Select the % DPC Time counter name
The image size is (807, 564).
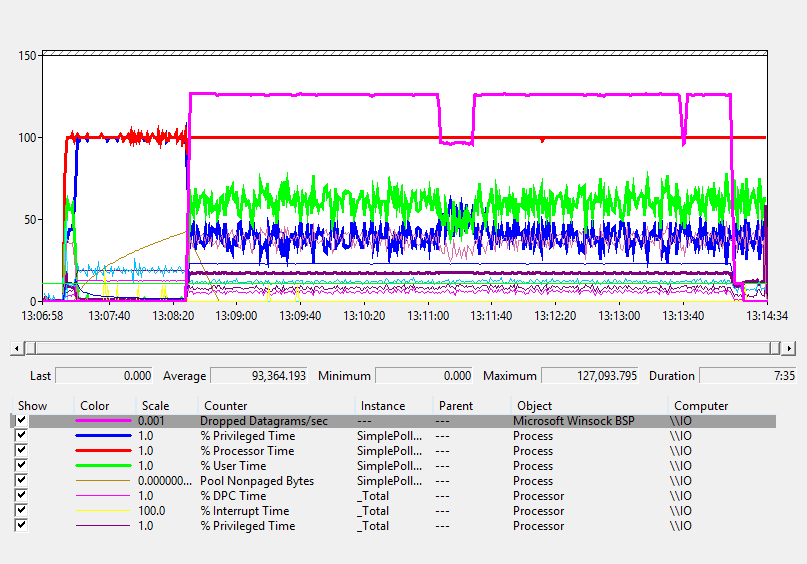(233, 496)
